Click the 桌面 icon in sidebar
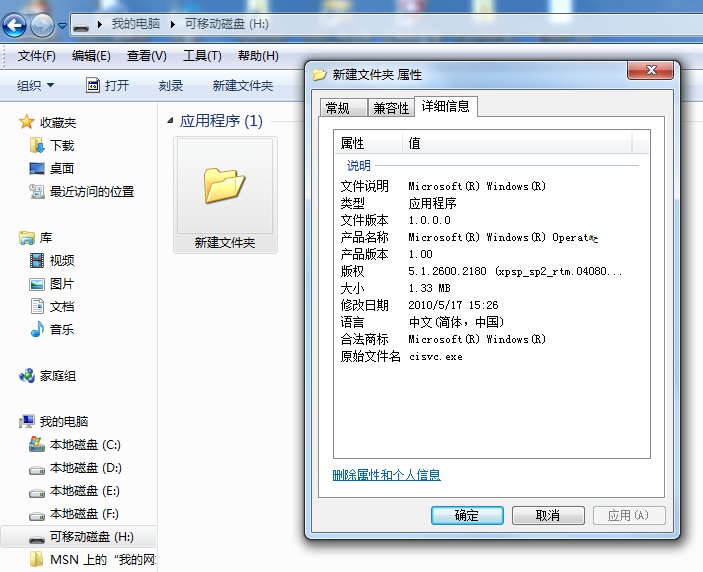The image size is (703, 572). pos(37,169)
